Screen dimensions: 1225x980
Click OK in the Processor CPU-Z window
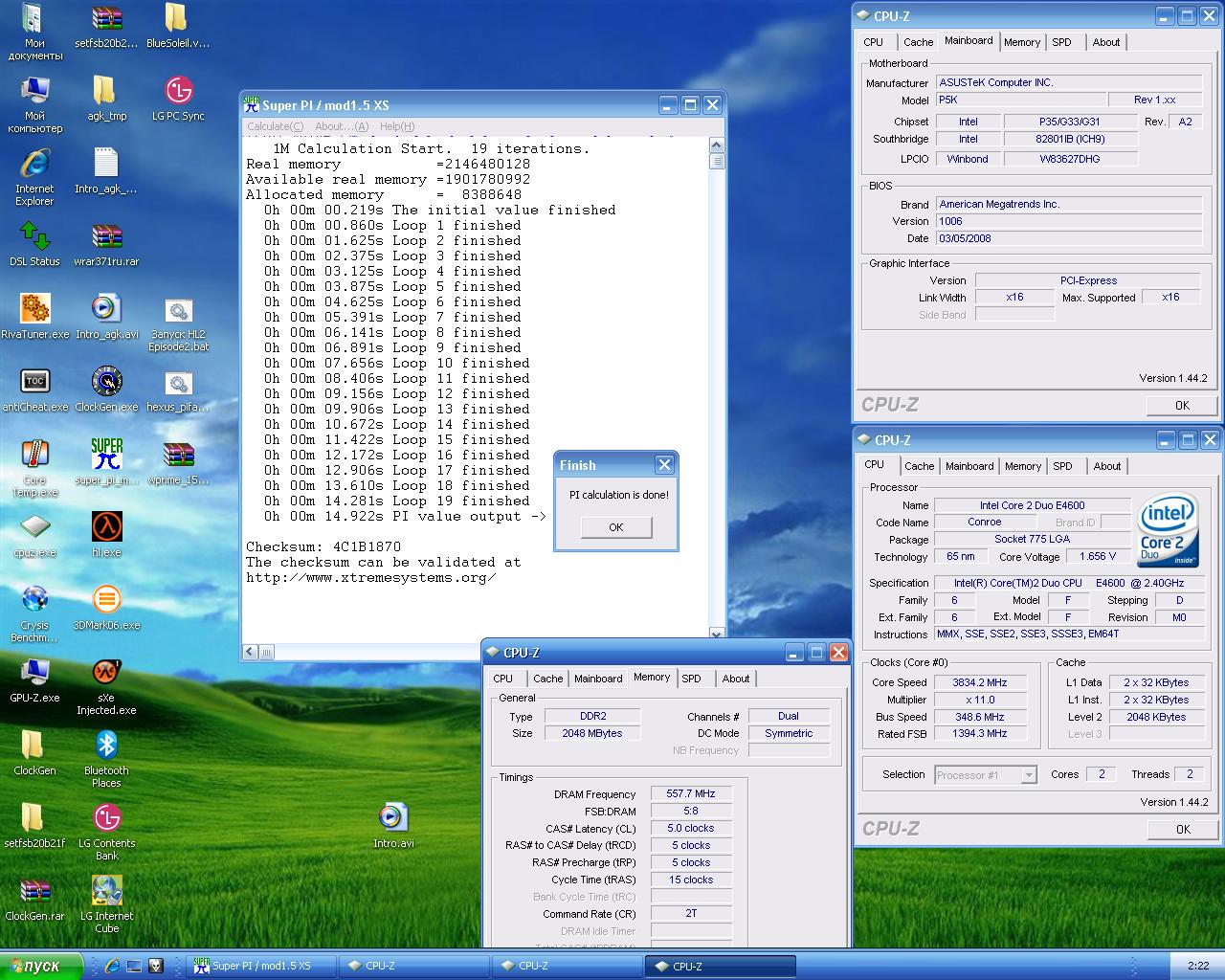tap(1182, 829)
